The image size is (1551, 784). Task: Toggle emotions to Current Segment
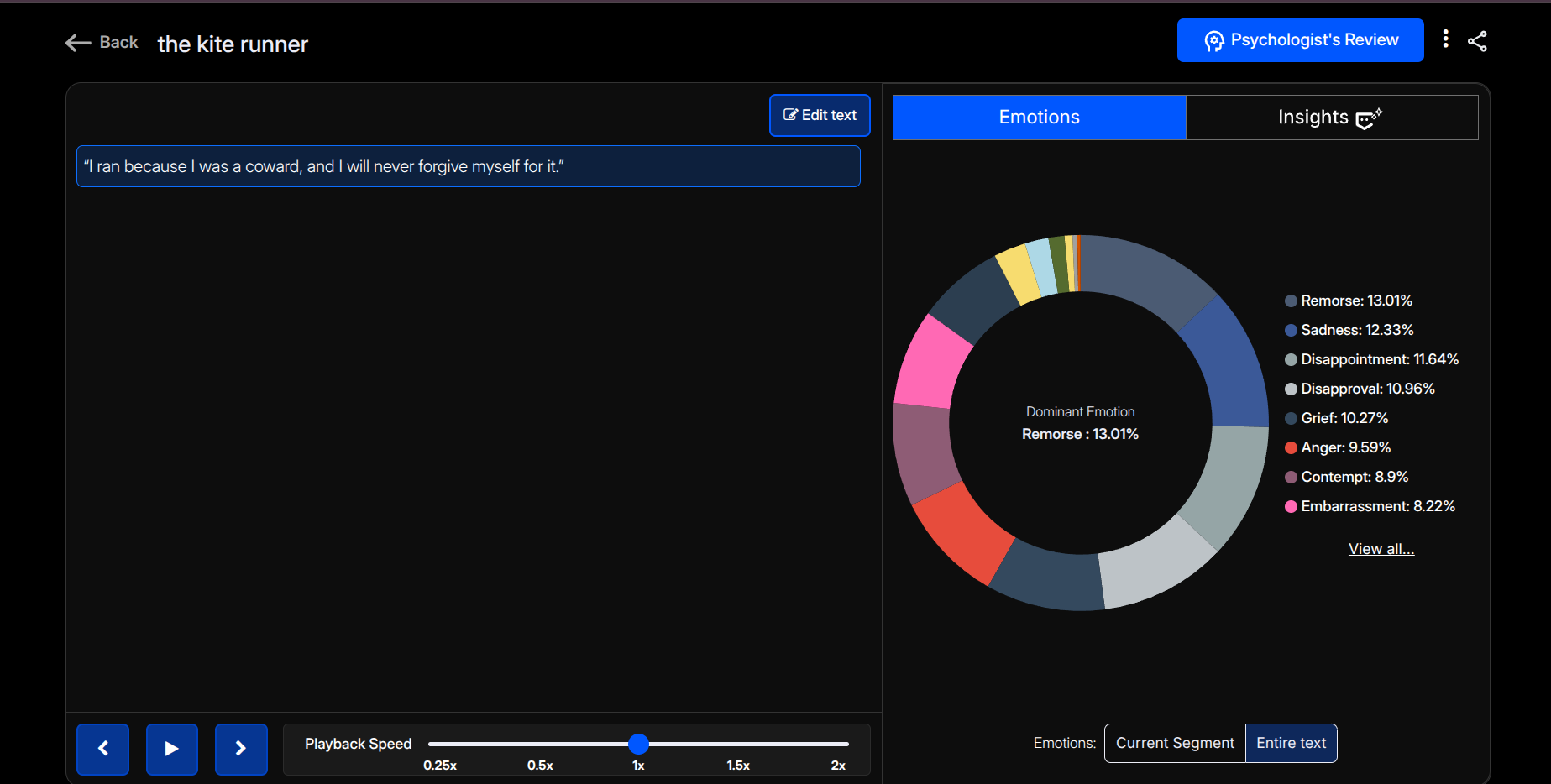pos(1174,743)
